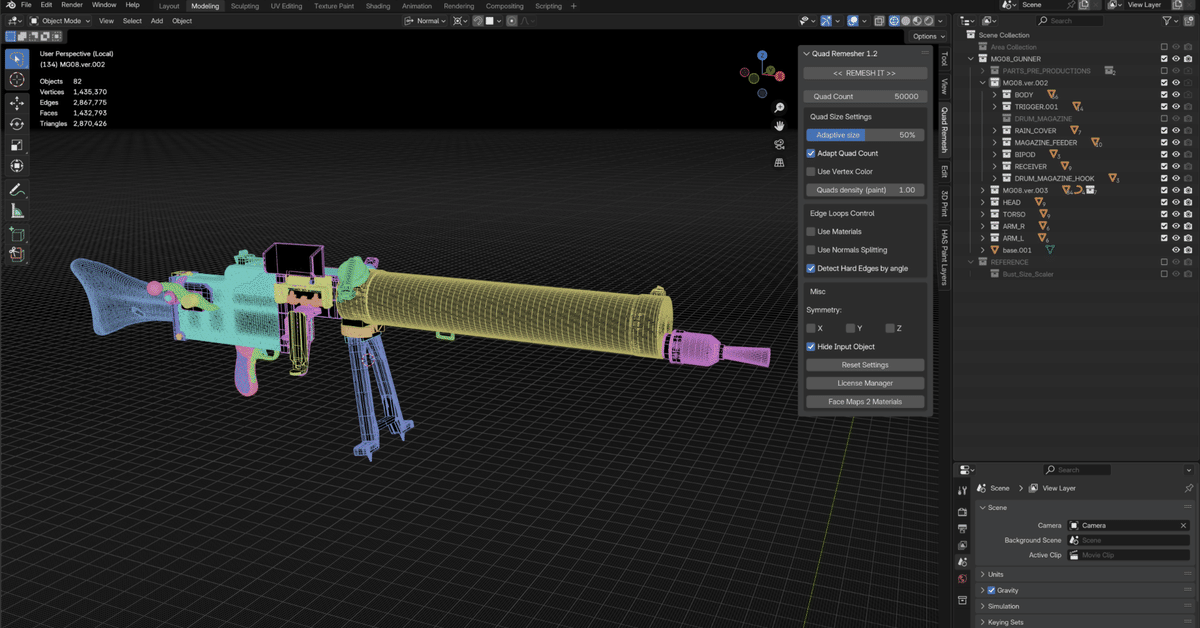Click the Reset Settings button
This screenshot has height=628, width=1200.
pyautogui.click(x=866, y=365)
